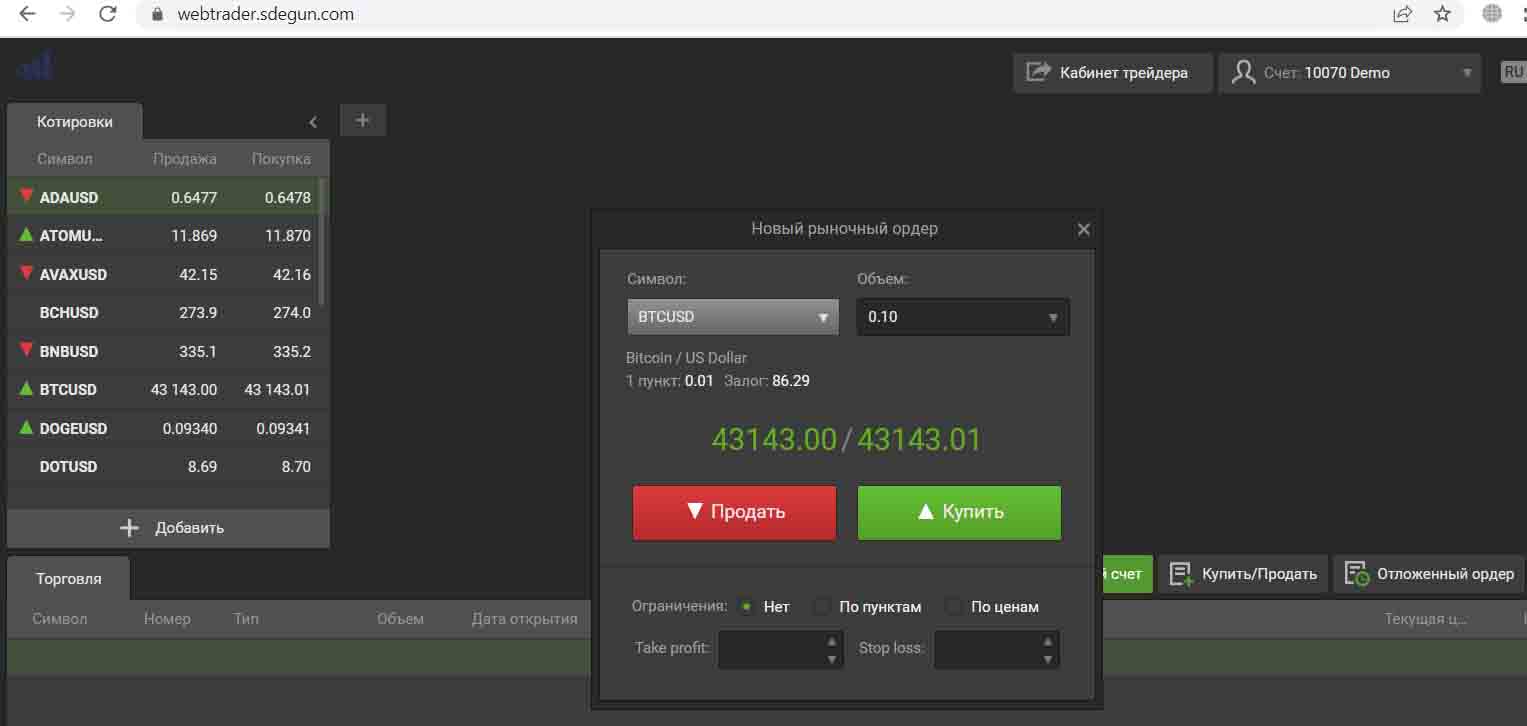Click the Покупка column header
This screenshot has width=1527, height=726.
(x=281, y=159)
